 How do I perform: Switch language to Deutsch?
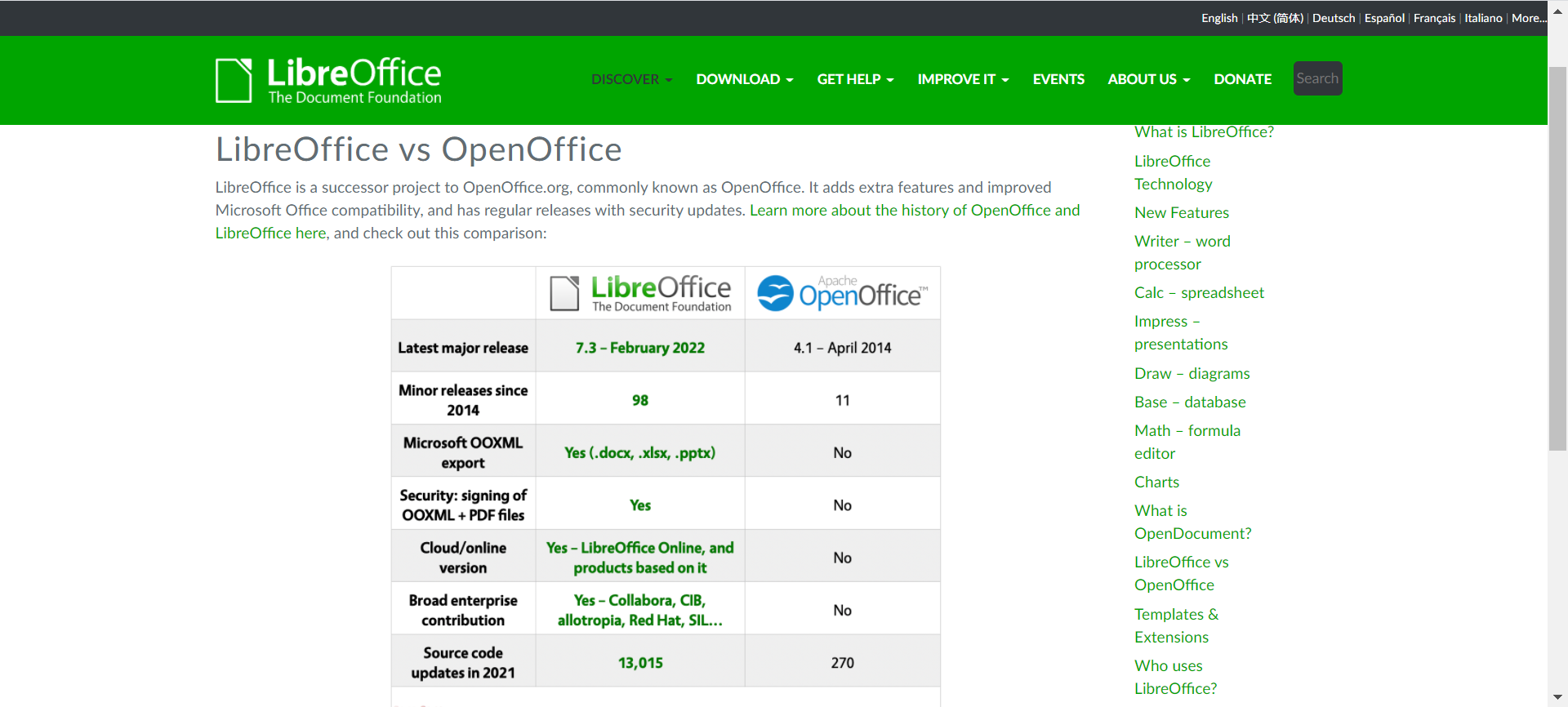click(x=1334, y=18)
